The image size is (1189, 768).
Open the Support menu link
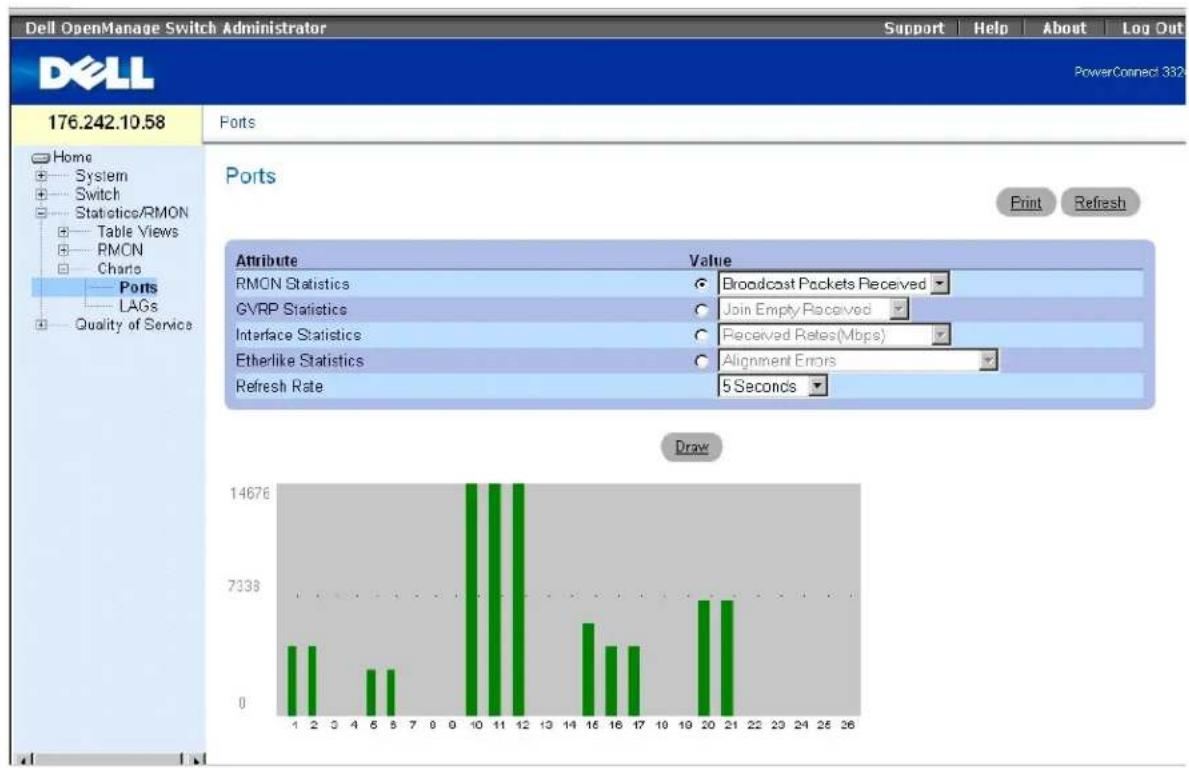tap(914, 28)
